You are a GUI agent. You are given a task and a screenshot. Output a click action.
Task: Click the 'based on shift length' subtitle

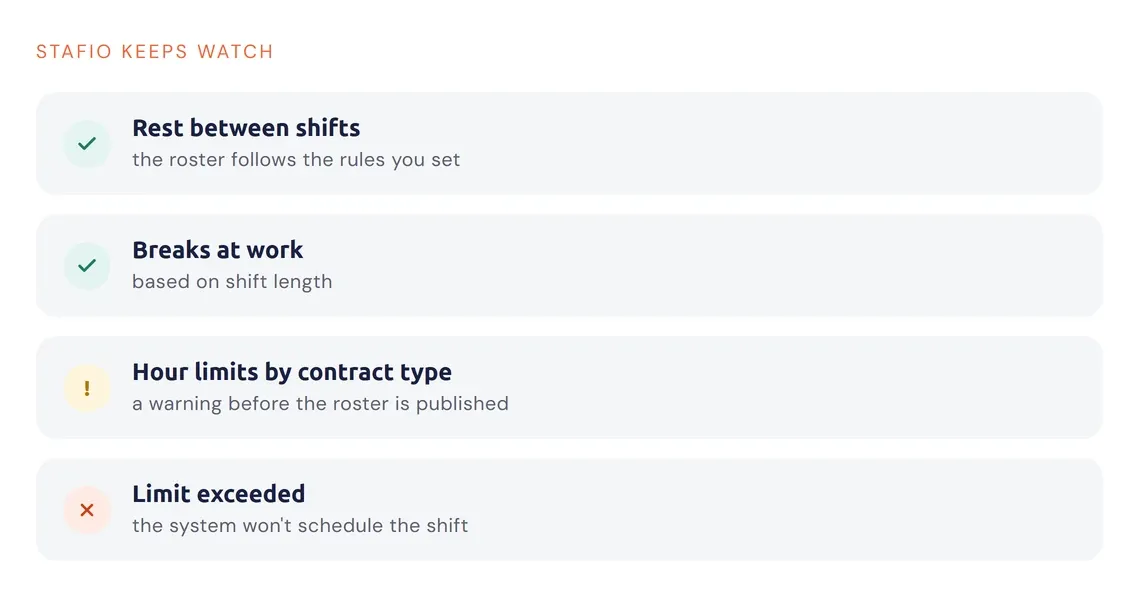click(232, 282)
